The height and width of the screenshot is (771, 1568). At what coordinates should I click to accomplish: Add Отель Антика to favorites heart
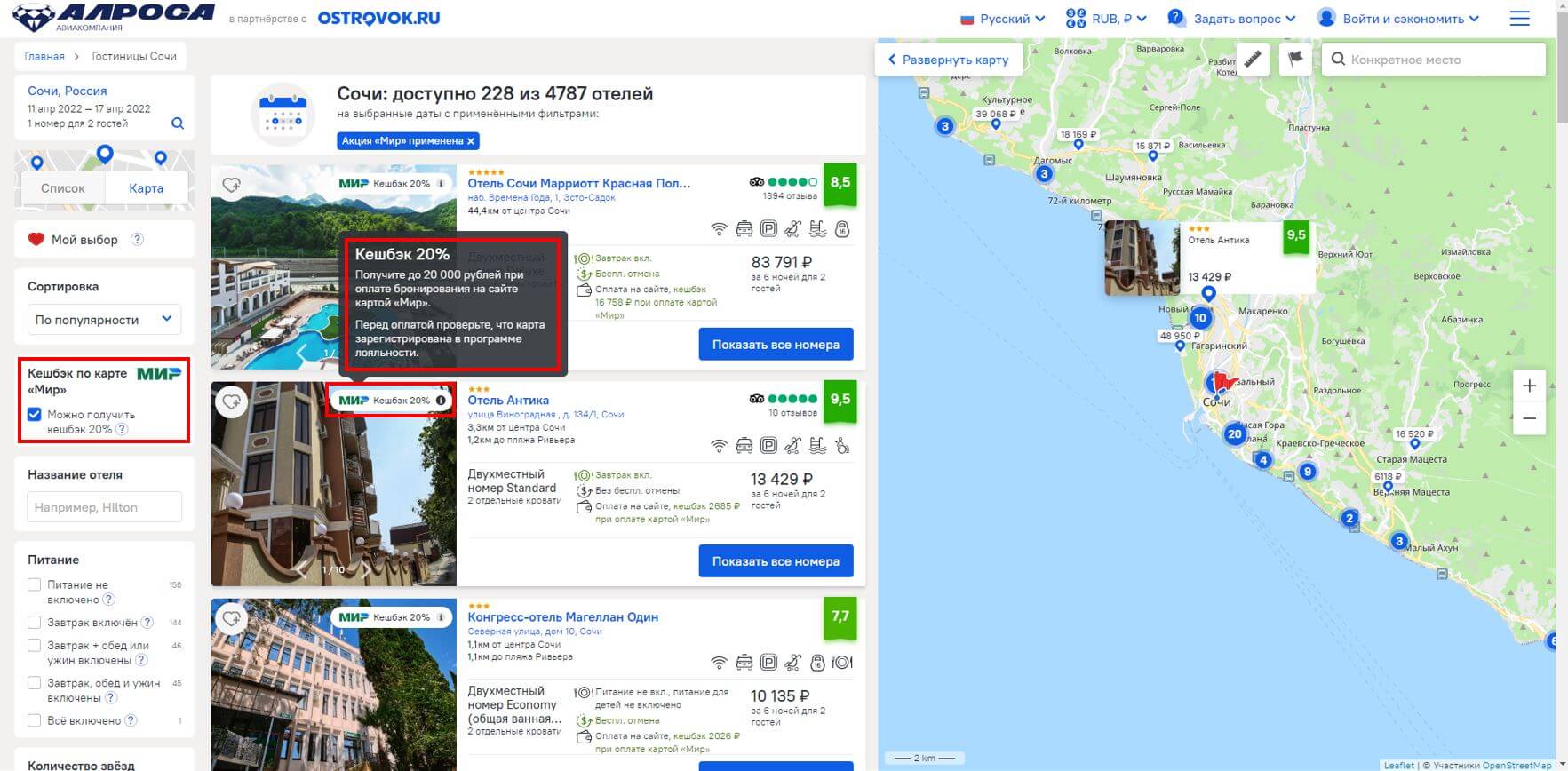231,401
